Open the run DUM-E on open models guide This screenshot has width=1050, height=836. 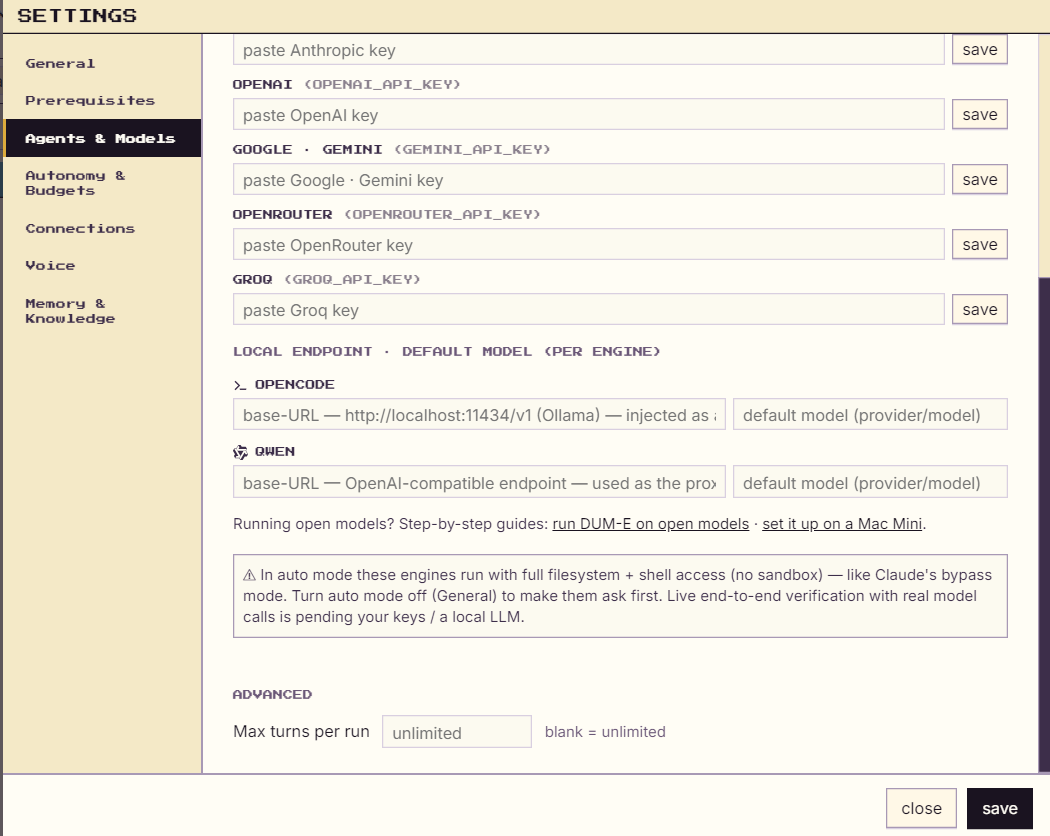650,524
